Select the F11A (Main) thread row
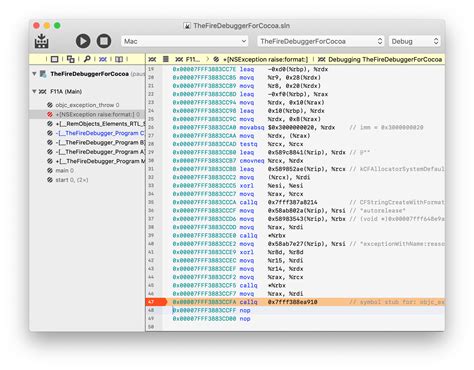This screenshot has width=474, height=370. [x=87, y=91]
